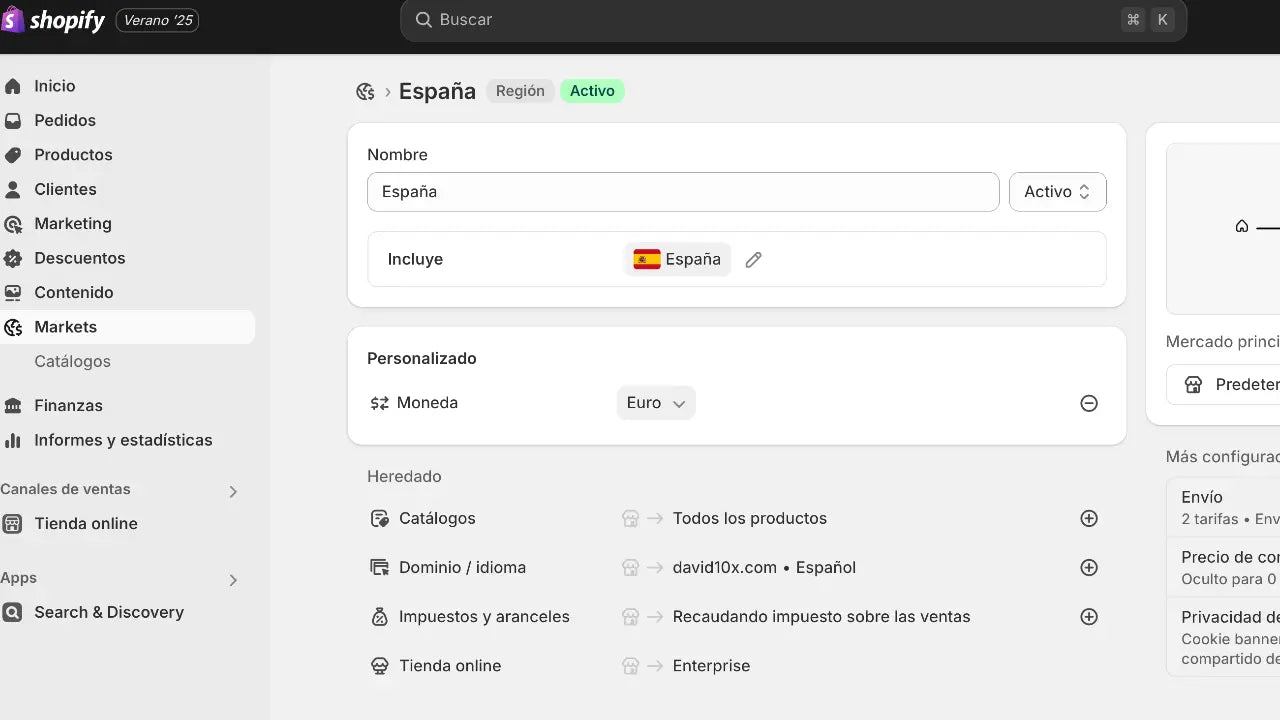Click the currency exchange icon next to Moneda
Image resolution: width=1280 pixels, height=720 pixels.
(x=379, y=402)
